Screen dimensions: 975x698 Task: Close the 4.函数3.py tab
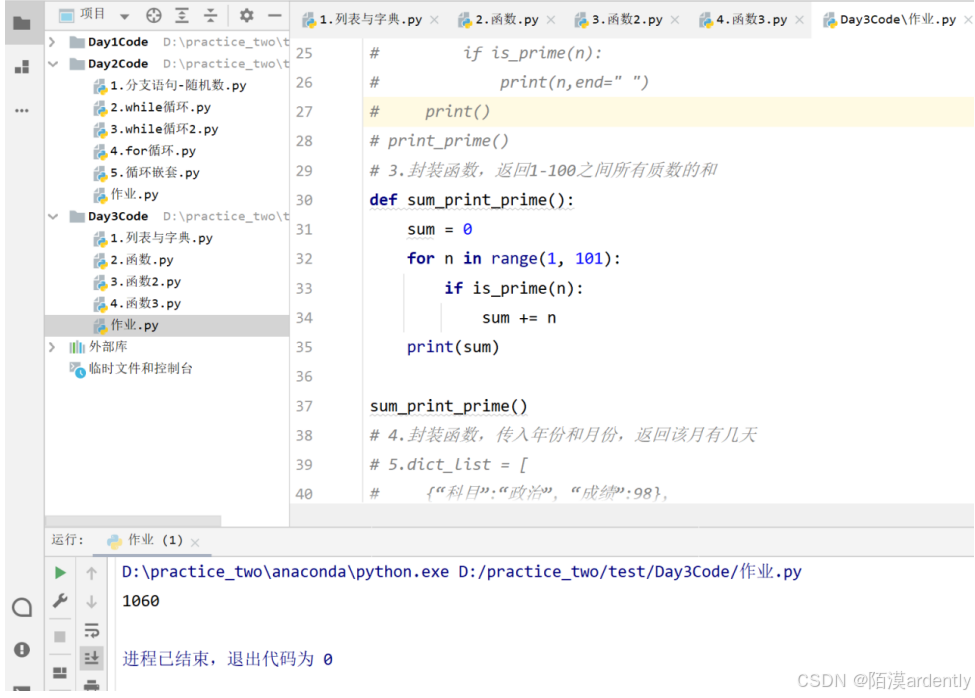tap(799, 21)
